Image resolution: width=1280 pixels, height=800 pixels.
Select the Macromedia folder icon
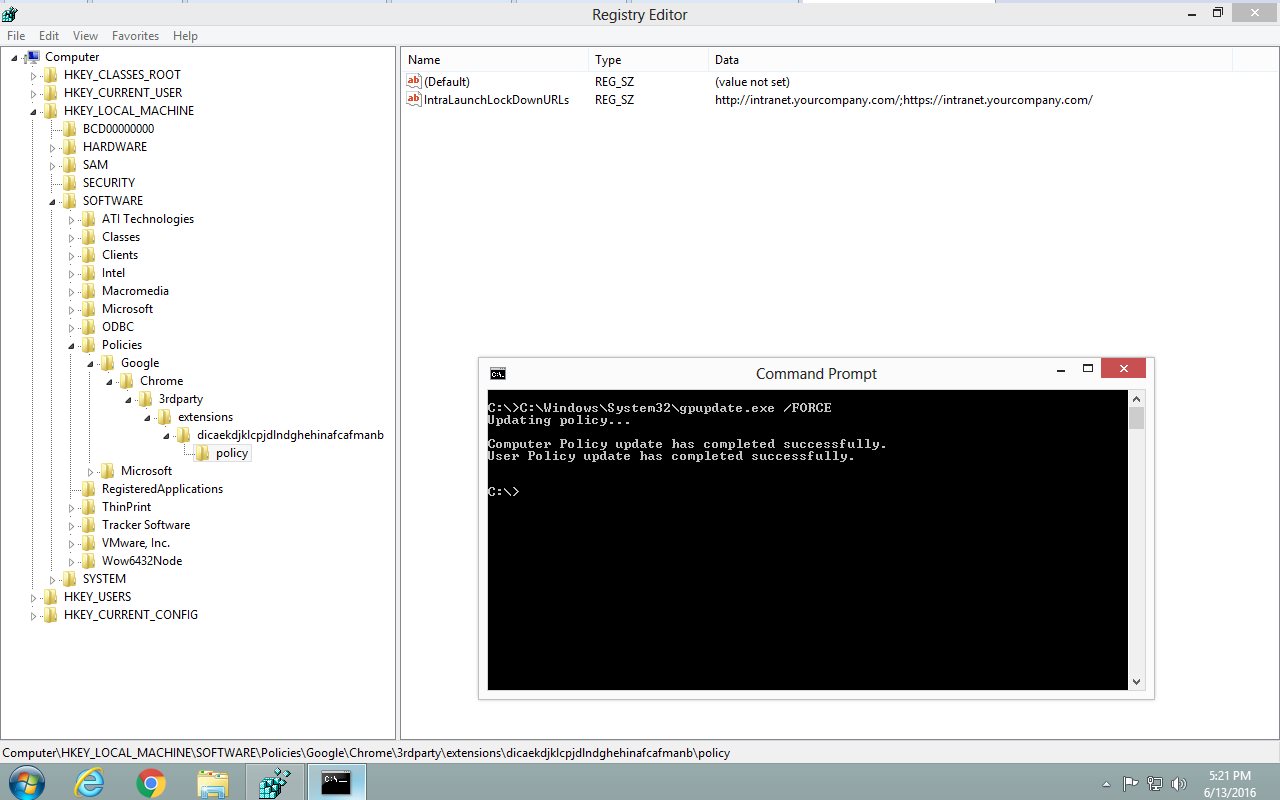tap(88, 291)
